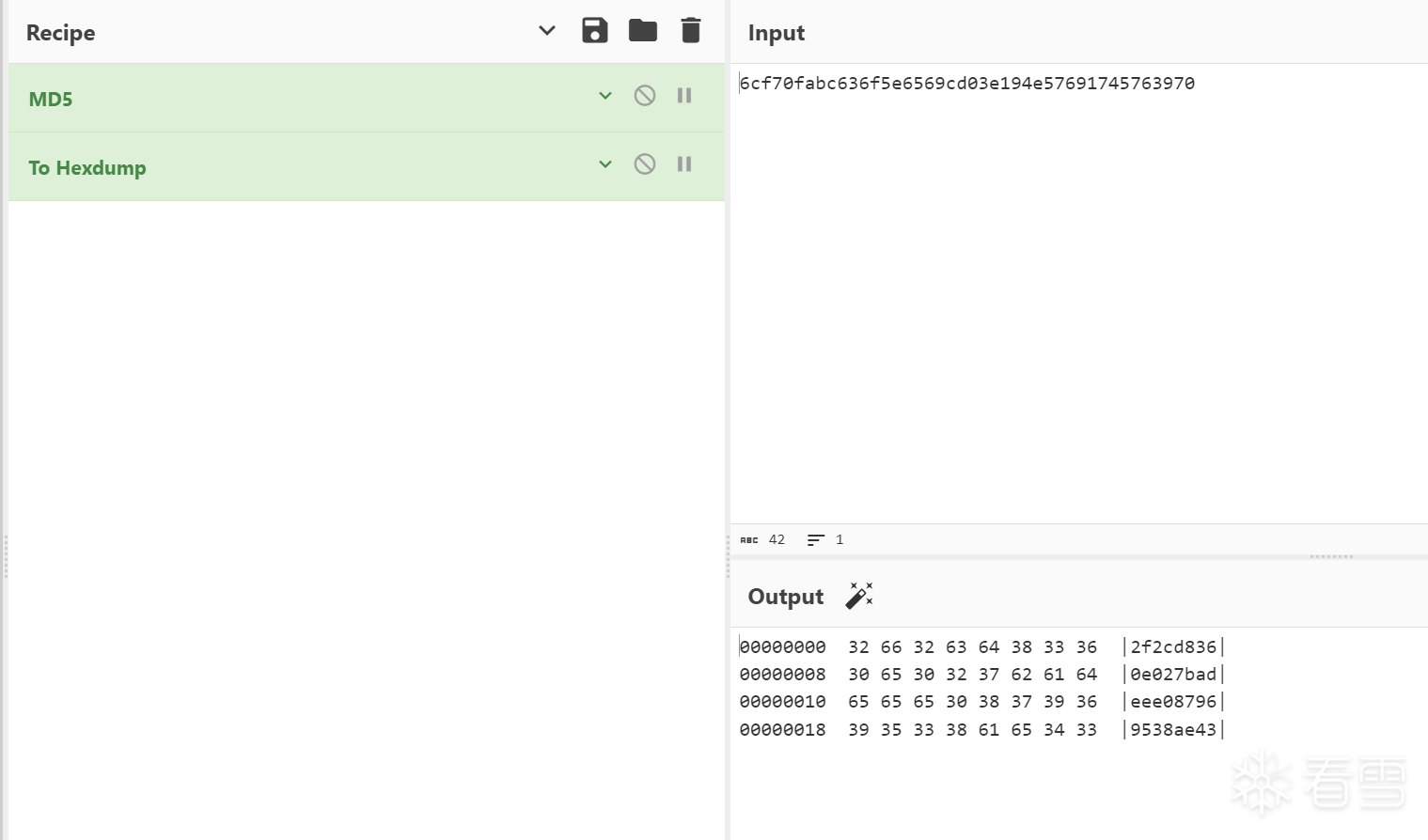
Task: Click the input character count icon
Action: 749,540
